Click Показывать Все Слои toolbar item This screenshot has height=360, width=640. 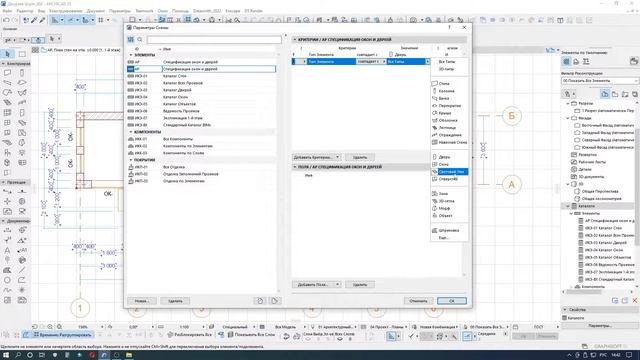click(x=251, y=335)
